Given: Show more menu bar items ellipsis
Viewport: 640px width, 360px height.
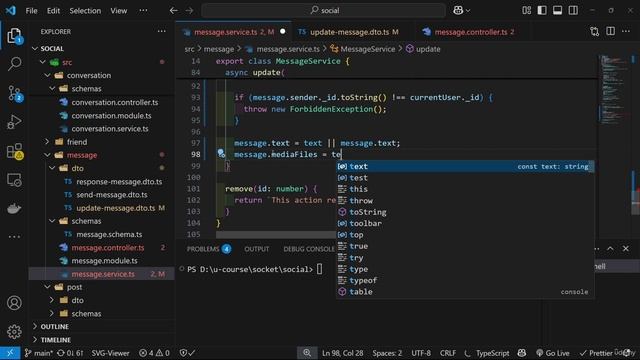Looking at the screenshot, I should click(x=143, y=11).
